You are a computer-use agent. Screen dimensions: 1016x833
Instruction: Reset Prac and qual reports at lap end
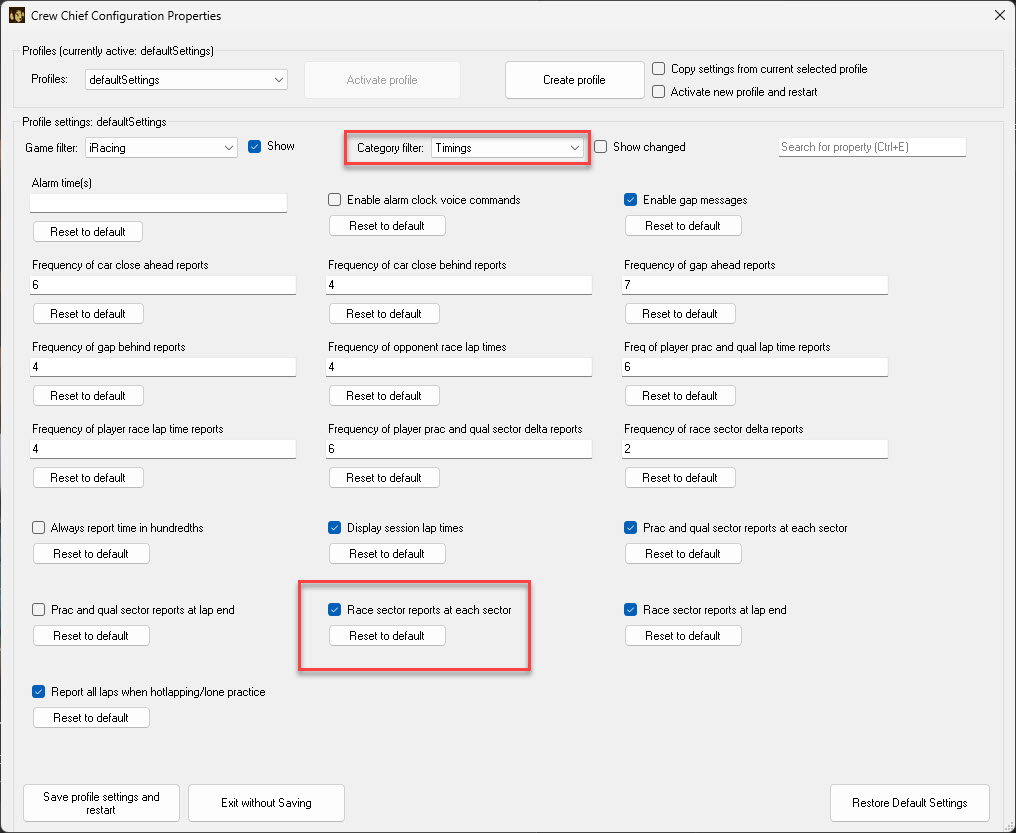tap(91, 636)
